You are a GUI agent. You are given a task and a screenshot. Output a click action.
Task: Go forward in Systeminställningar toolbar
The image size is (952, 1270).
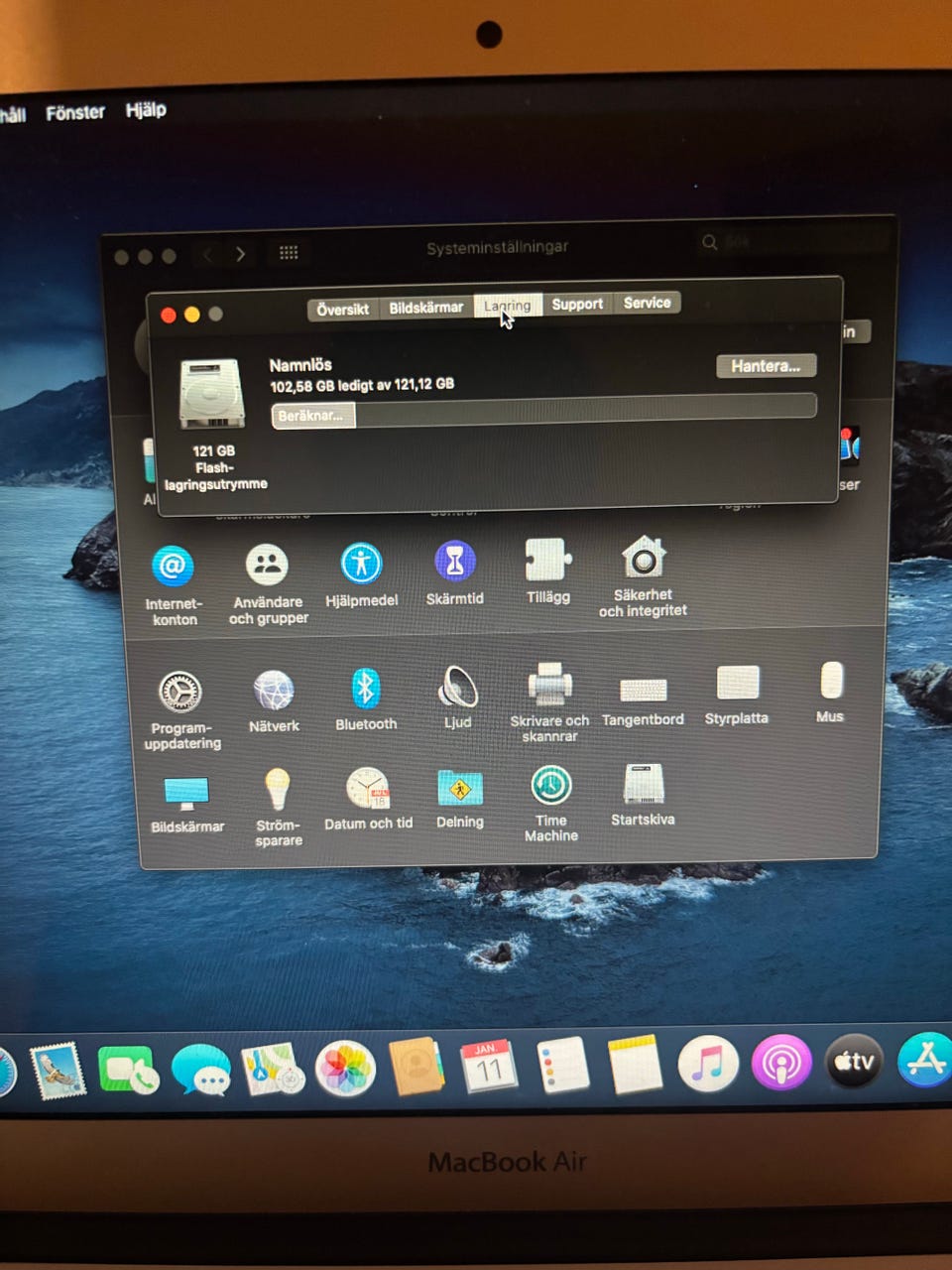pyautogui.click(x=241, y=254)
